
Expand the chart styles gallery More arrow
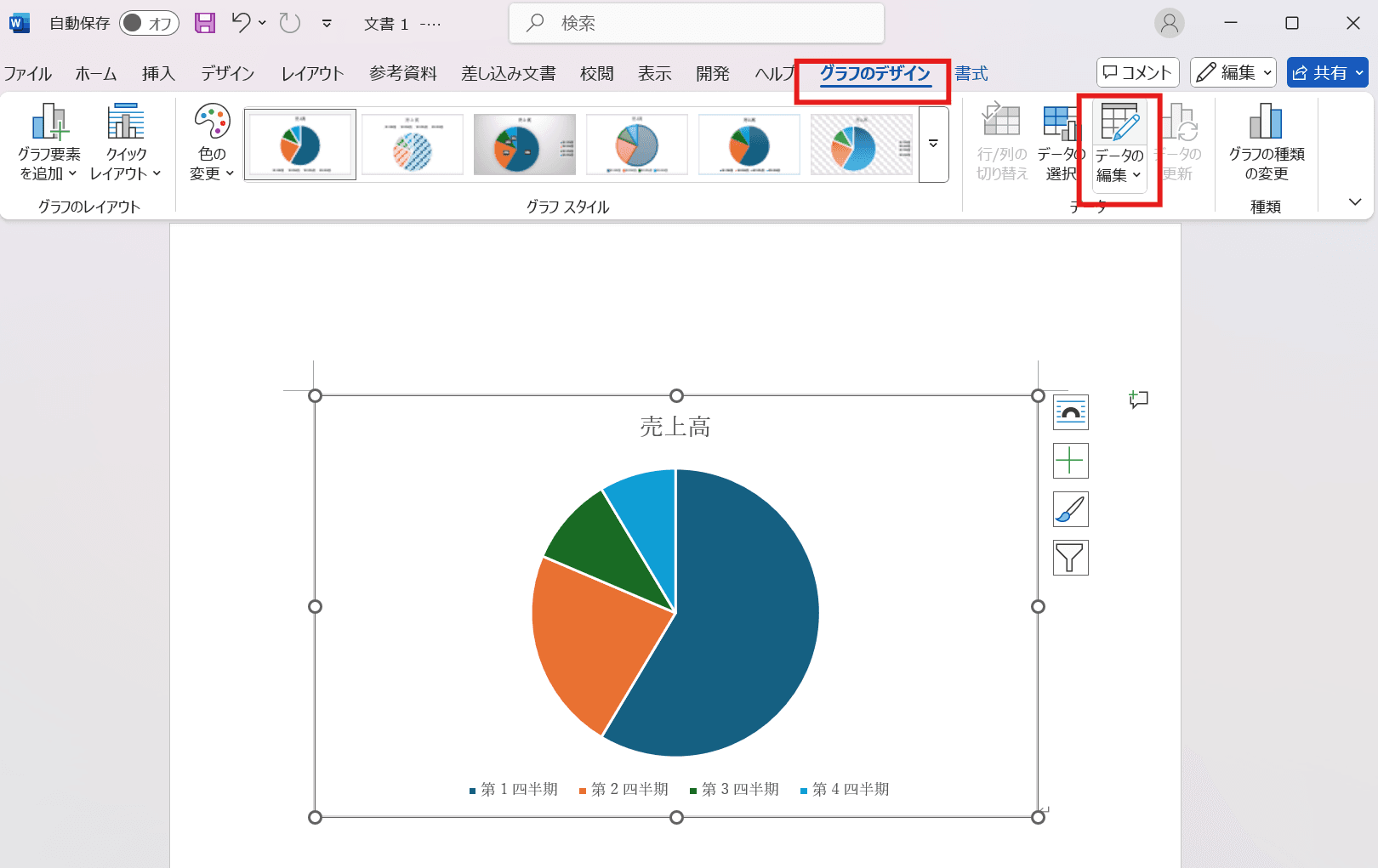(x=933, y=144)
